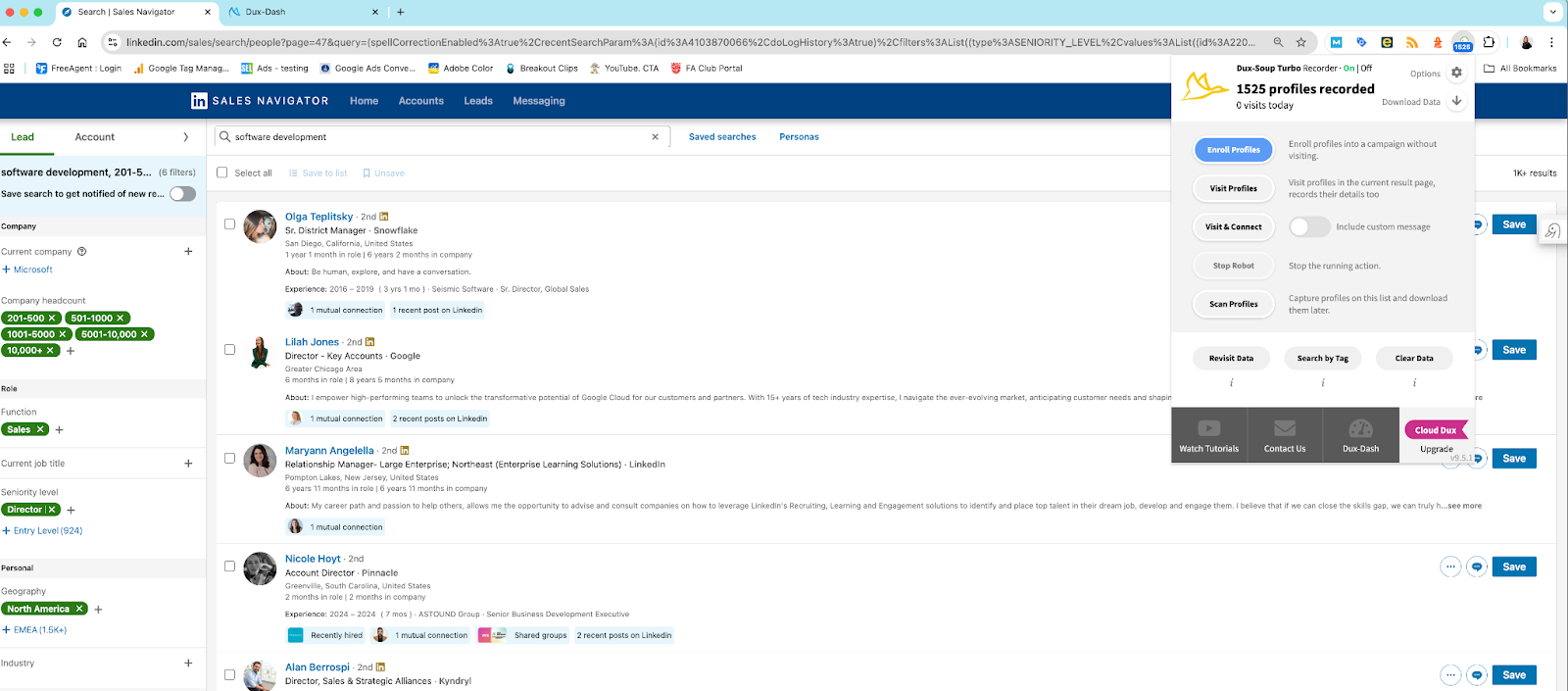Click info icon under Clear Data
Image resolution: width=1568 pixels, height=691 pixels.
point(1414,382)
